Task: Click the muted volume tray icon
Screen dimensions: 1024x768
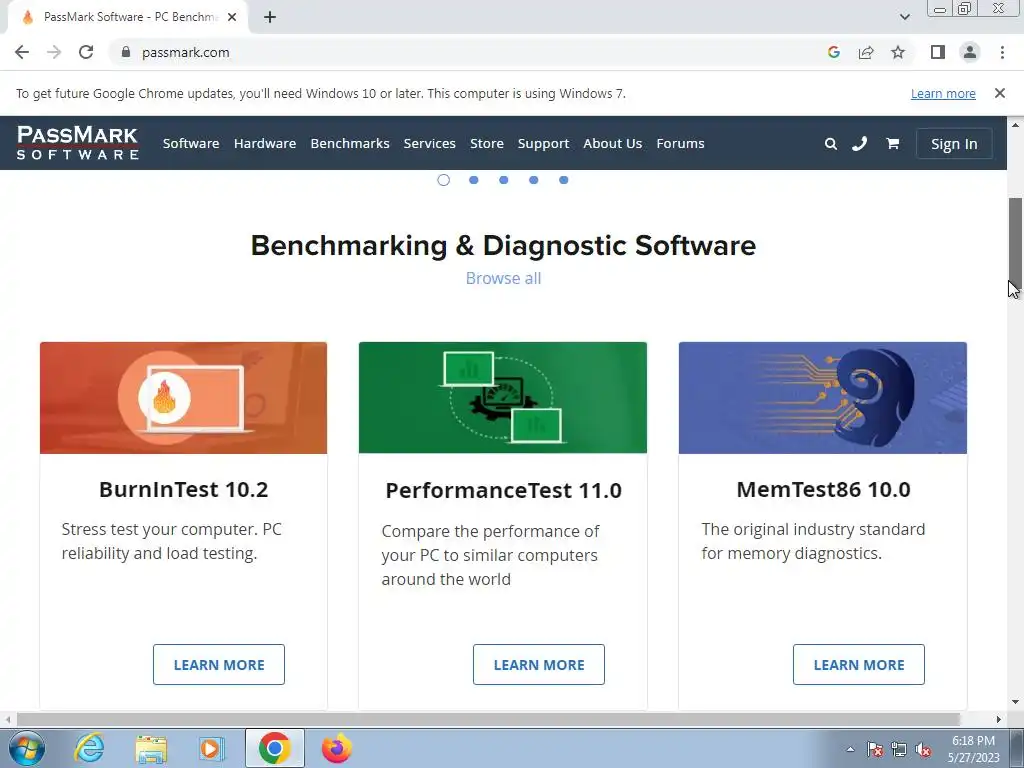Action: 923,750
